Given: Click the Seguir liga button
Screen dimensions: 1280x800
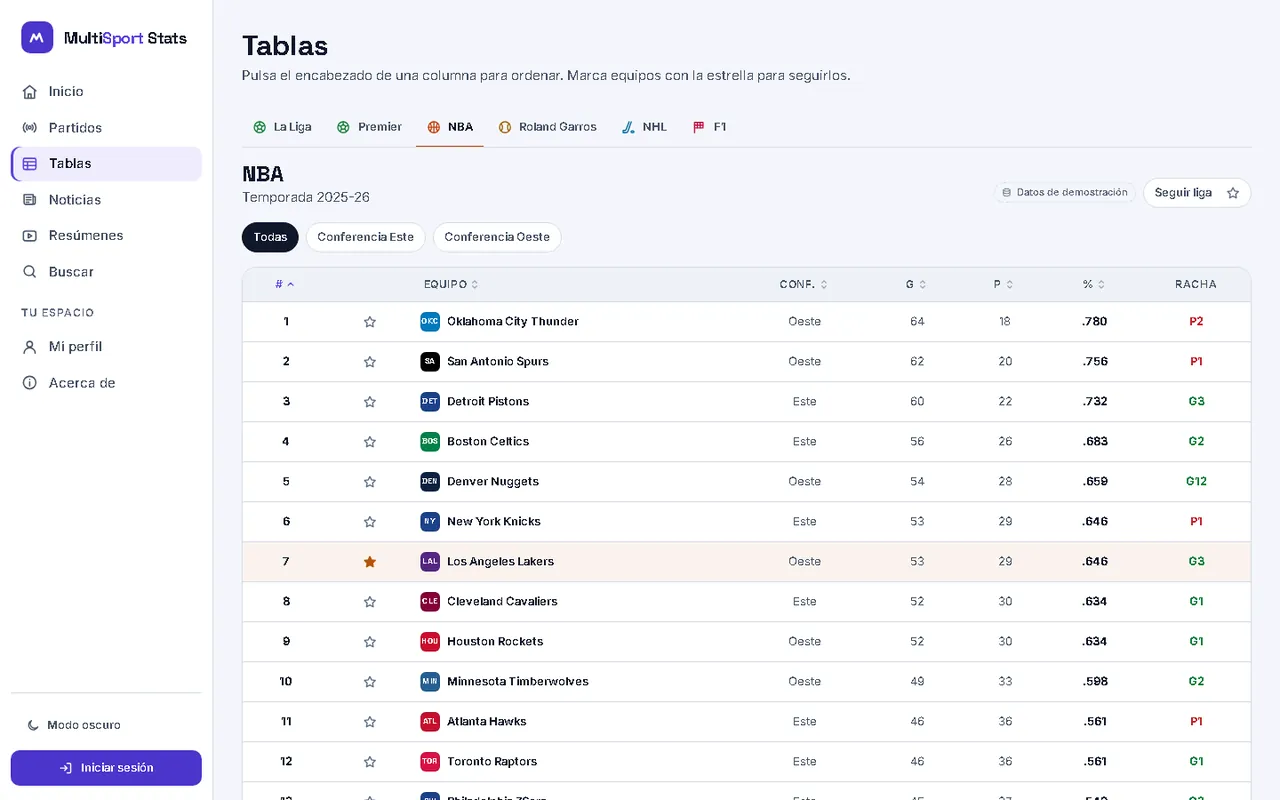Looking at the screenshot, I should pyautogui.click(x=1197, y=192).
